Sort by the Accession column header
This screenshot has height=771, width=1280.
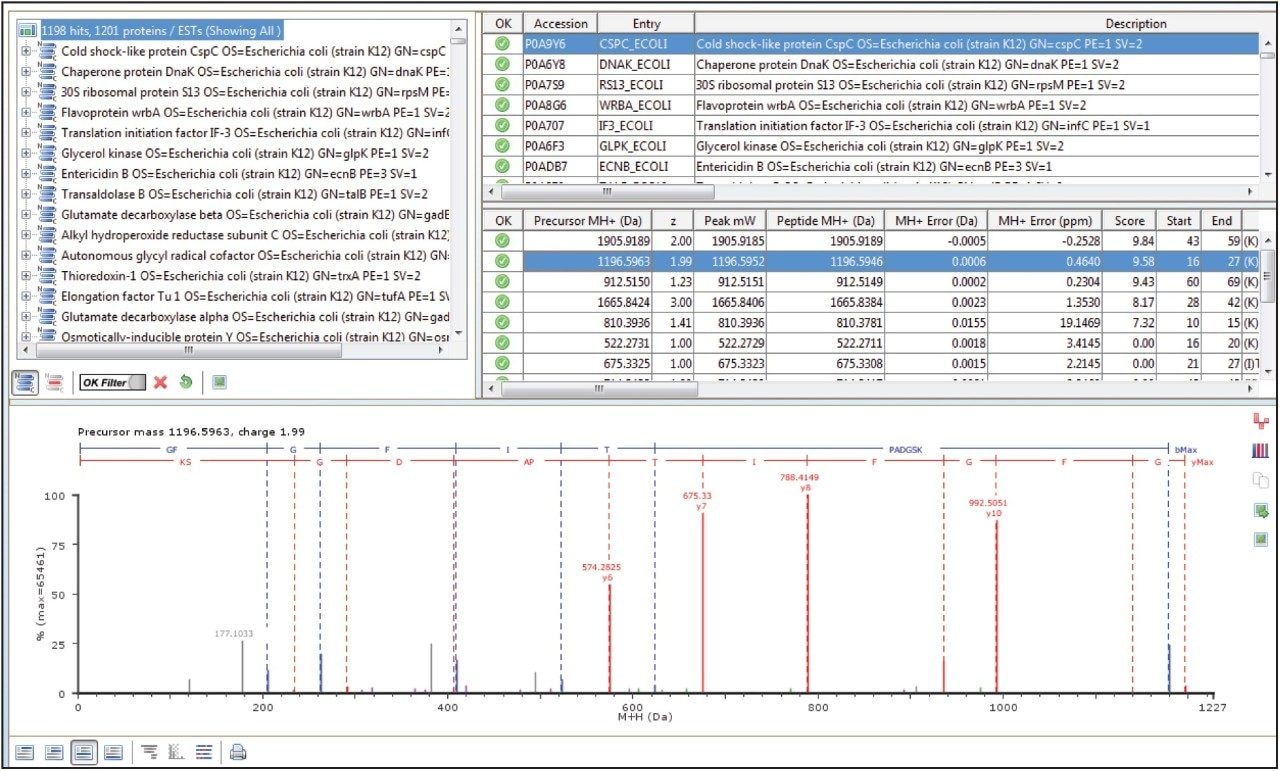click(559, 23)
